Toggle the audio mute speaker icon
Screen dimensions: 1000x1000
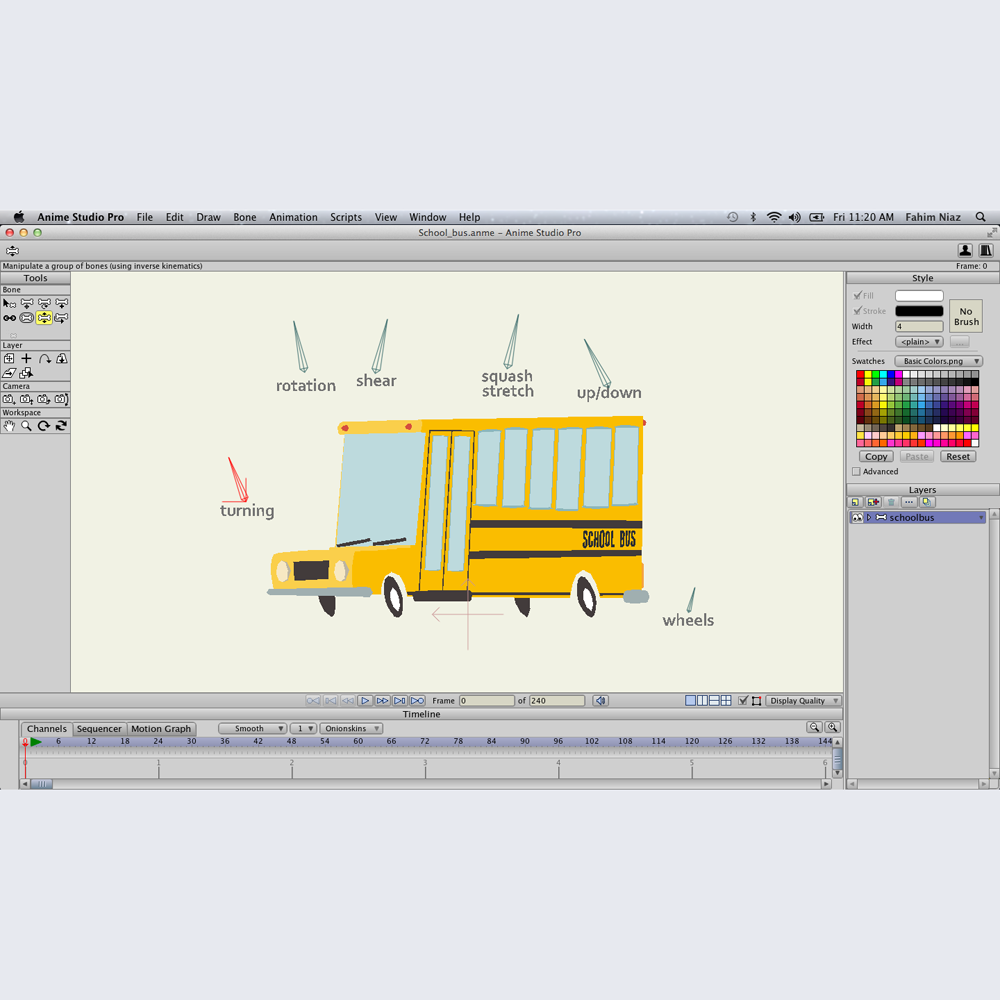tap(600, 700)
